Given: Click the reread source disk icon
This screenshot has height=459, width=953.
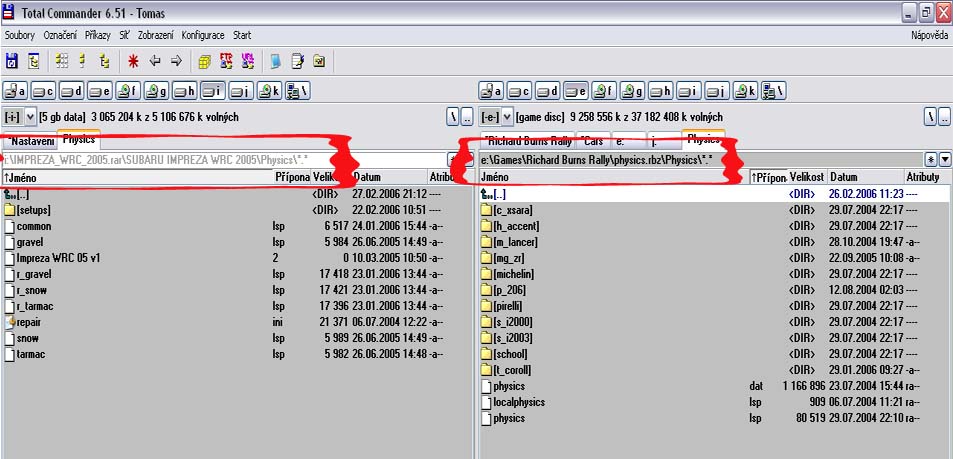Looking at the screenshot, I should coord(12,61).
